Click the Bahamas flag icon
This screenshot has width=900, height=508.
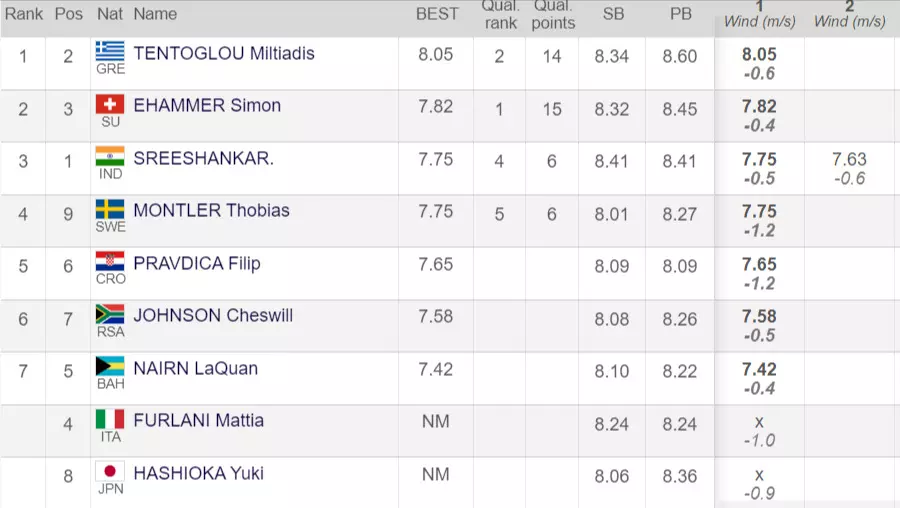110,366
